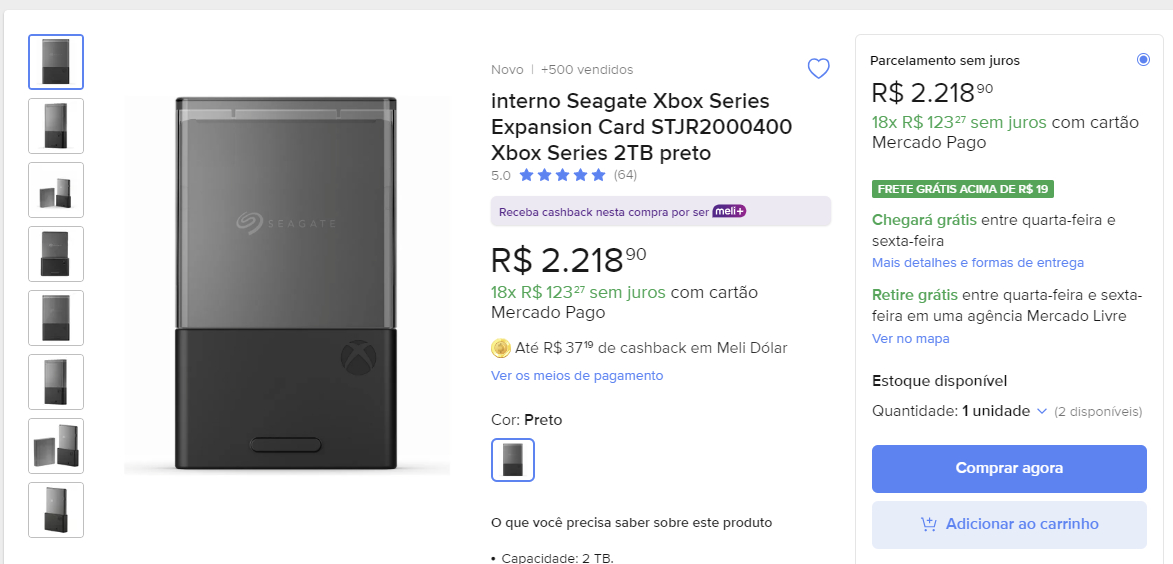The height and width of the screenshot is (564, 1173).
Task: Click the Frete grátis green badge
Action: point(963,189)
